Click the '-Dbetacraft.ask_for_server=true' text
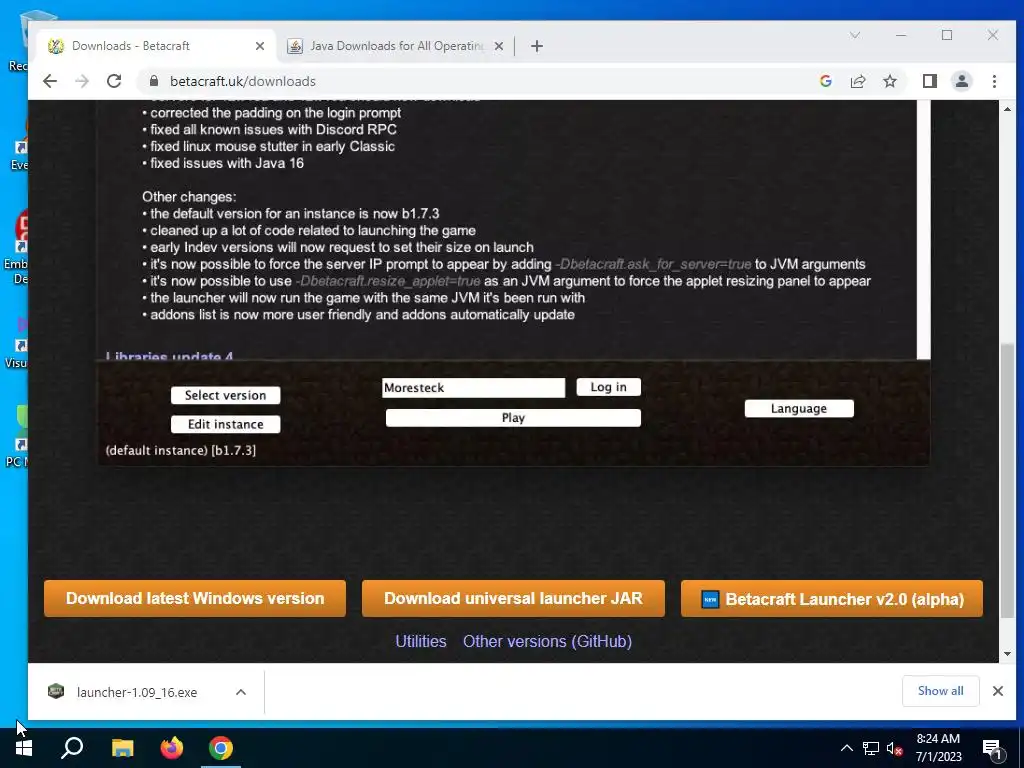The width and height of the screenshot is (1024, 768). (653, 264)
